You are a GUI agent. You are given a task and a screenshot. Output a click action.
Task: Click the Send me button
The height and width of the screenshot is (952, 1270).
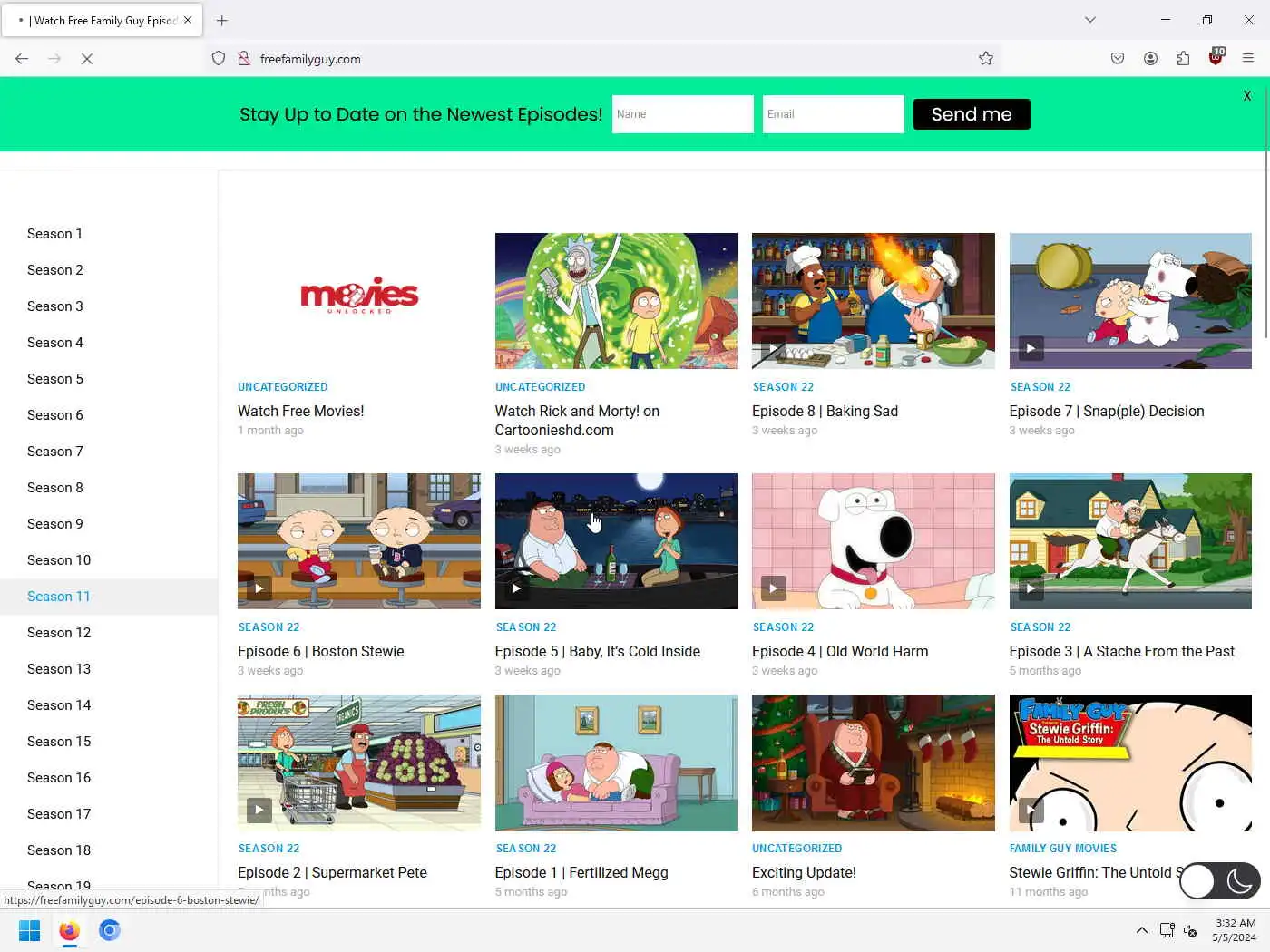coord(972,114)
